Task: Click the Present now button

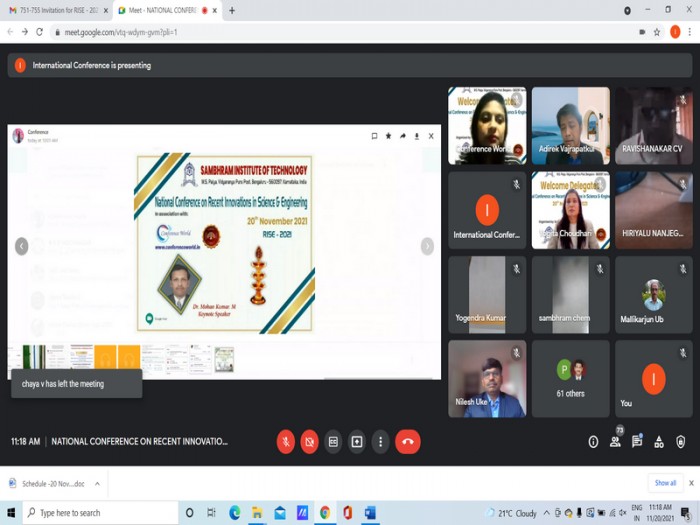Action: point(357,441)
